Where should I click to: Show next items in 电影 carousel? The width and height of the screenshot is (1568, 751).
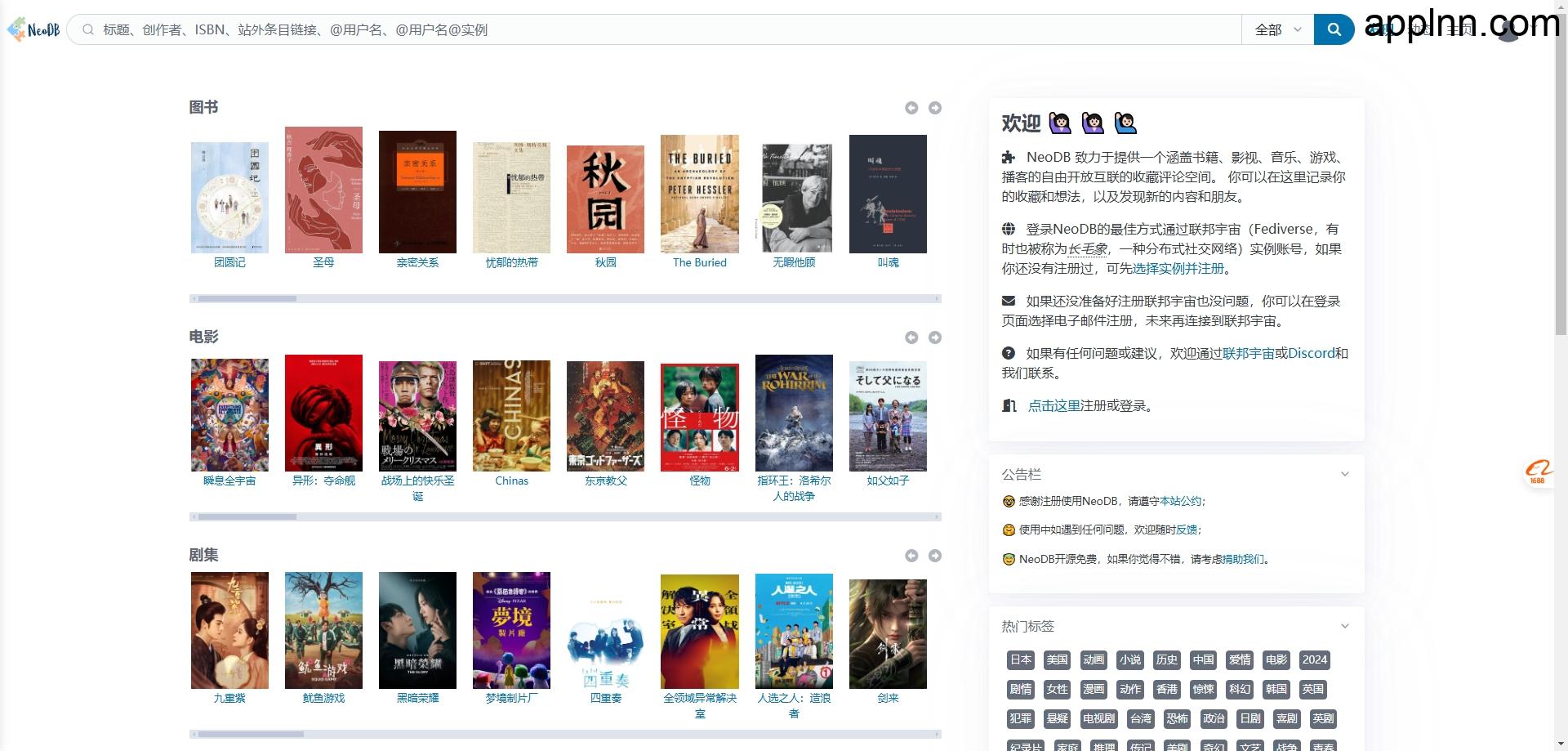pyautogui.click(x=935, y=338)
